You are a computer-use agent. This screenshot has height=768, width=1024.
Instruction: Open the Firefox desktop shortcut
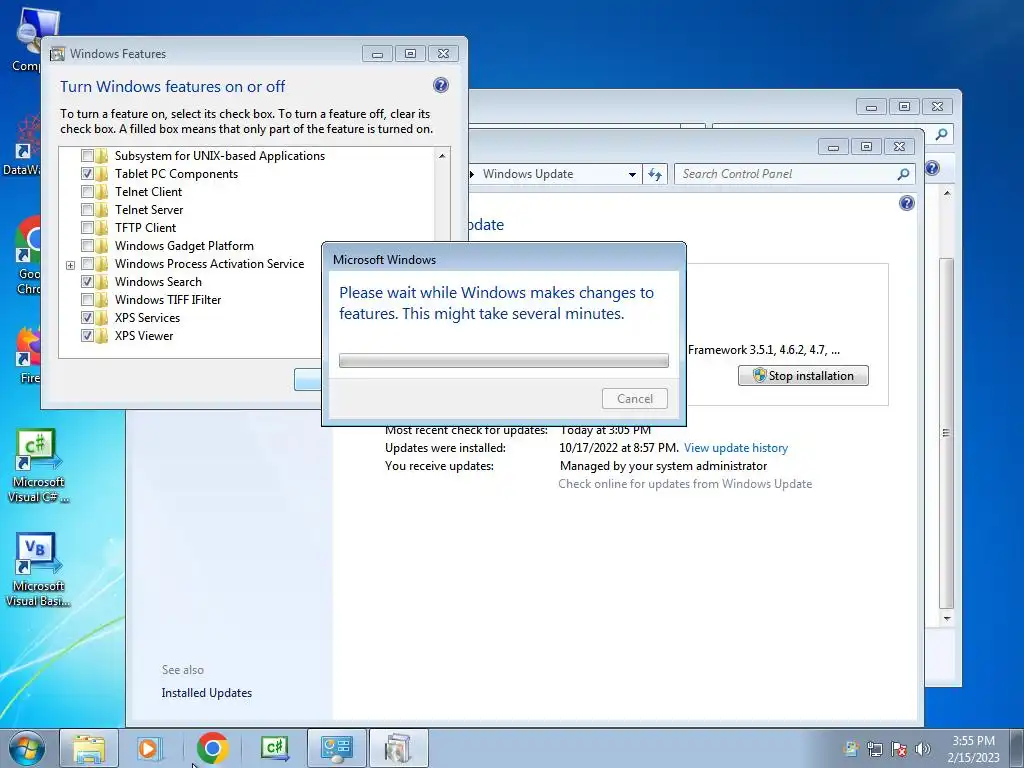coord(29,356)
